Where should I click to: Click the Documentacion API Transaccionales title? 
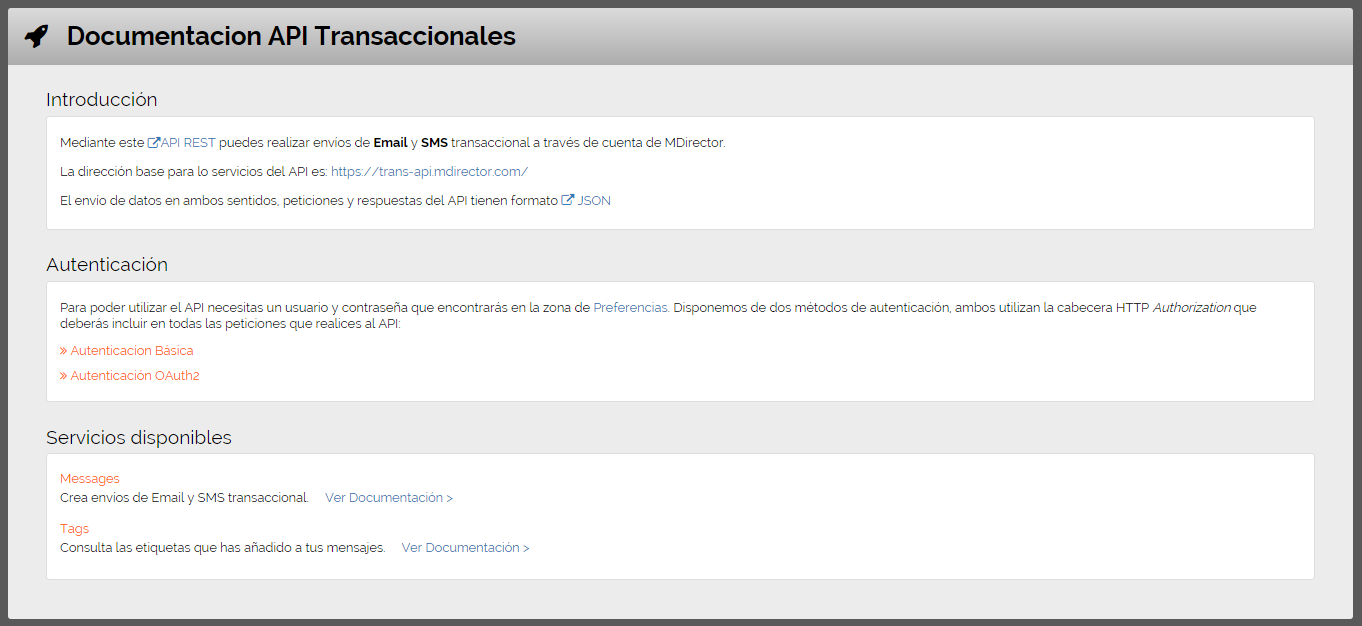[x=291, y=36]
